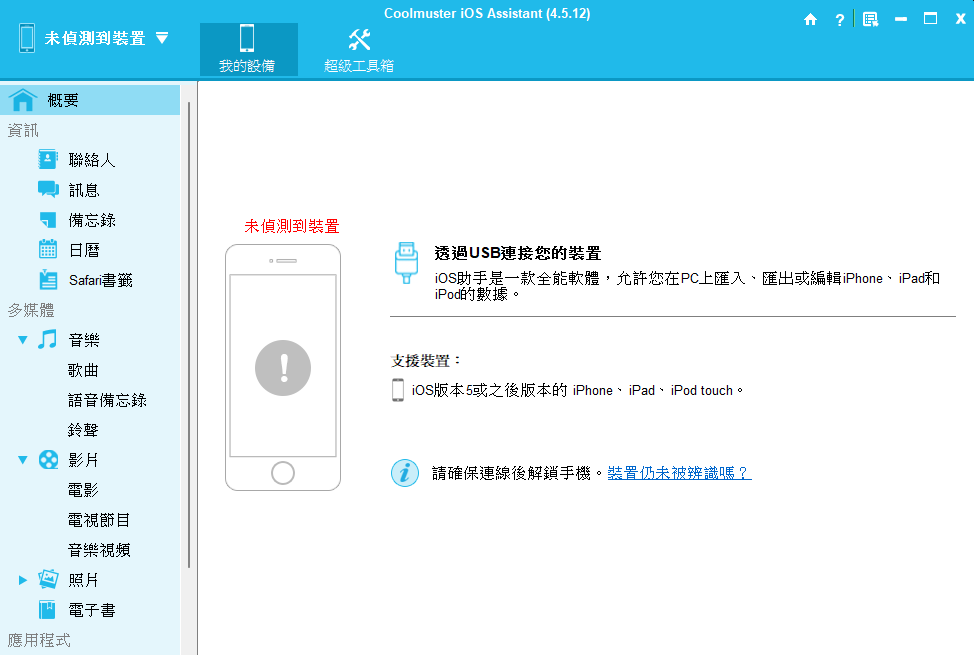The height and width of the screenshot is (655, 974).
Task: Click the phone placeholder image with exclamation mark
Action: pyautogui.click(x=283, y=368)
